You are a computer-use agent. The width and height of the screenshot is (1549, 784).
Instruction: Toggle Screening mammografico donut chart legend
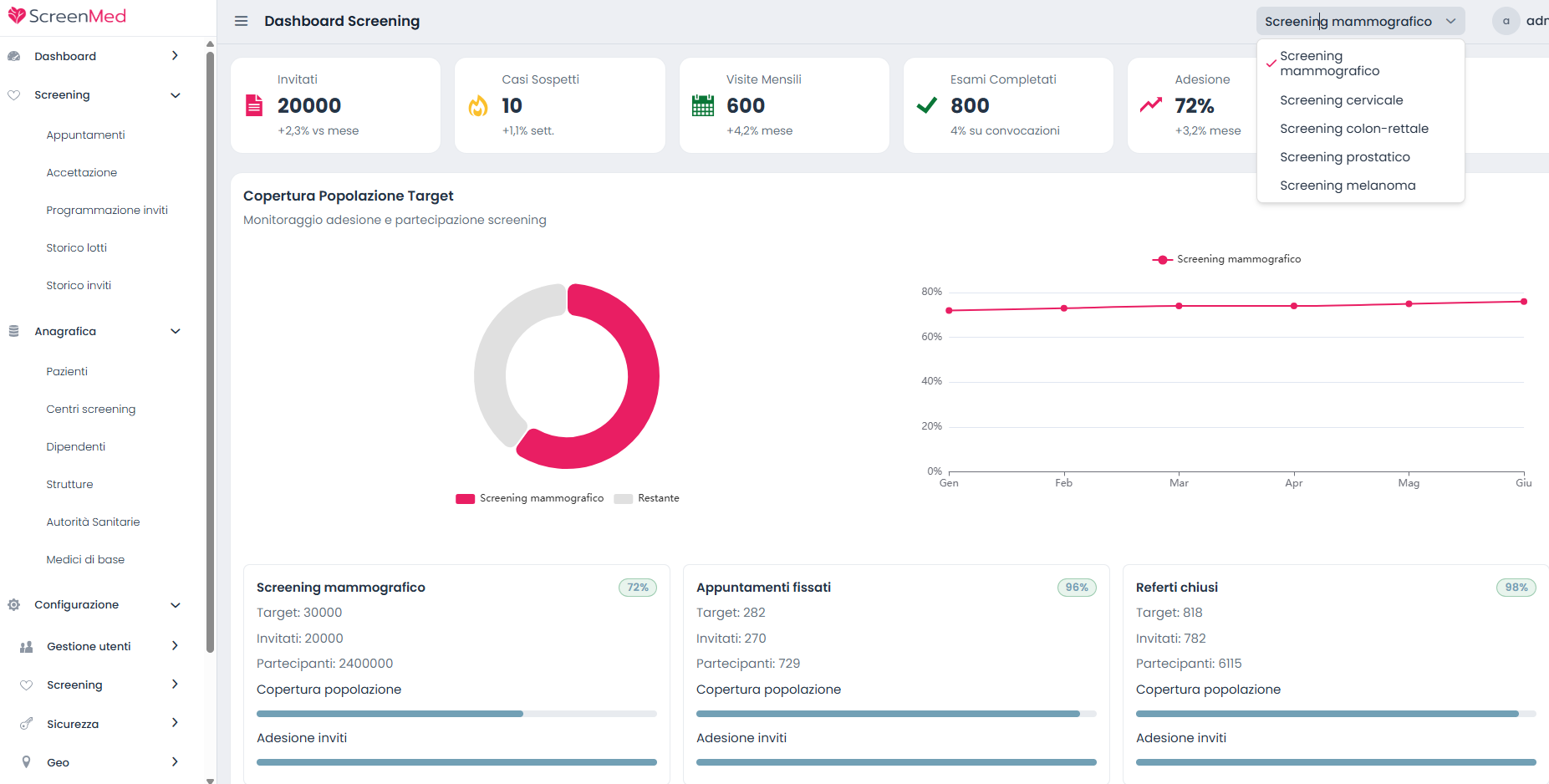pos(530,498)
